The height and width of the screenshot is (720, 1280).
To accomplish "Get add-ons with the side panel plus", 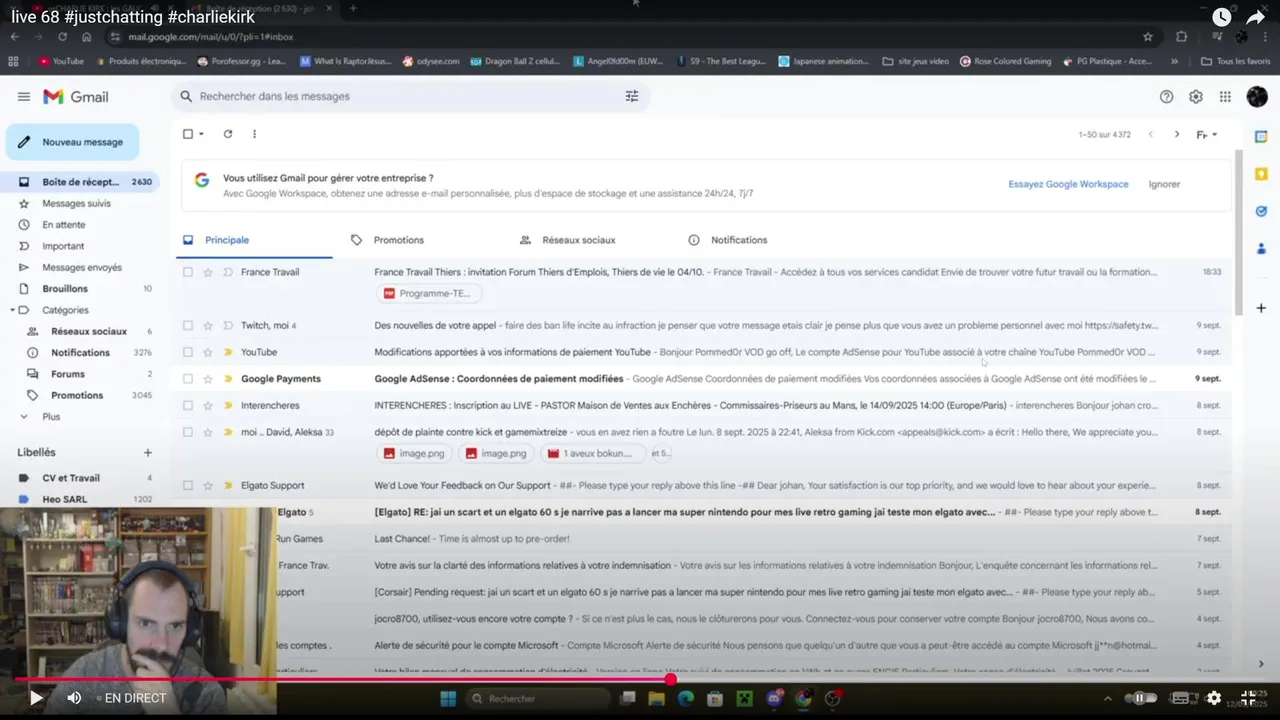I will click(1261, 308).
